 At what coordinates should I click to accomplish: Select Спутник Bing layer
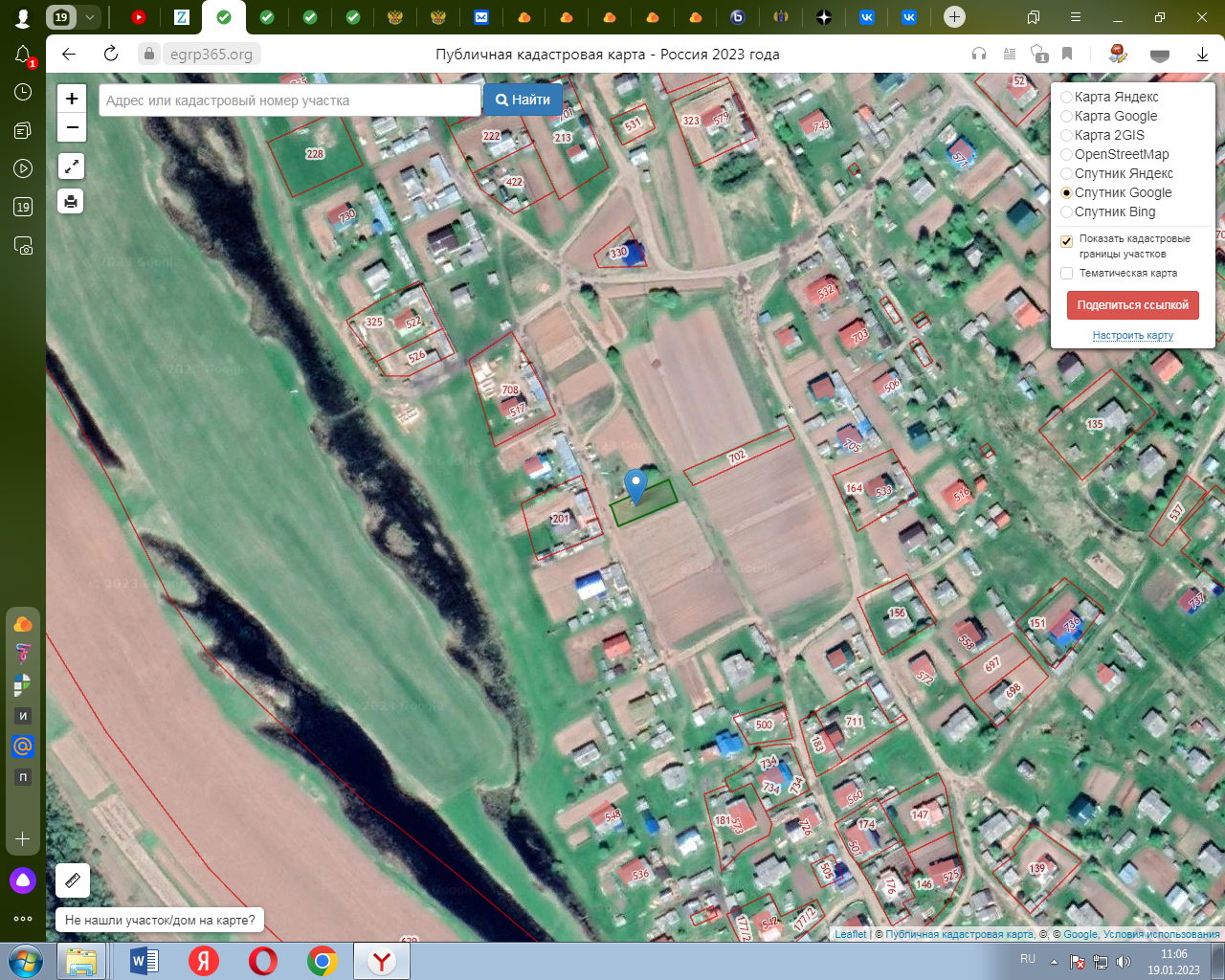(1066, 212)
